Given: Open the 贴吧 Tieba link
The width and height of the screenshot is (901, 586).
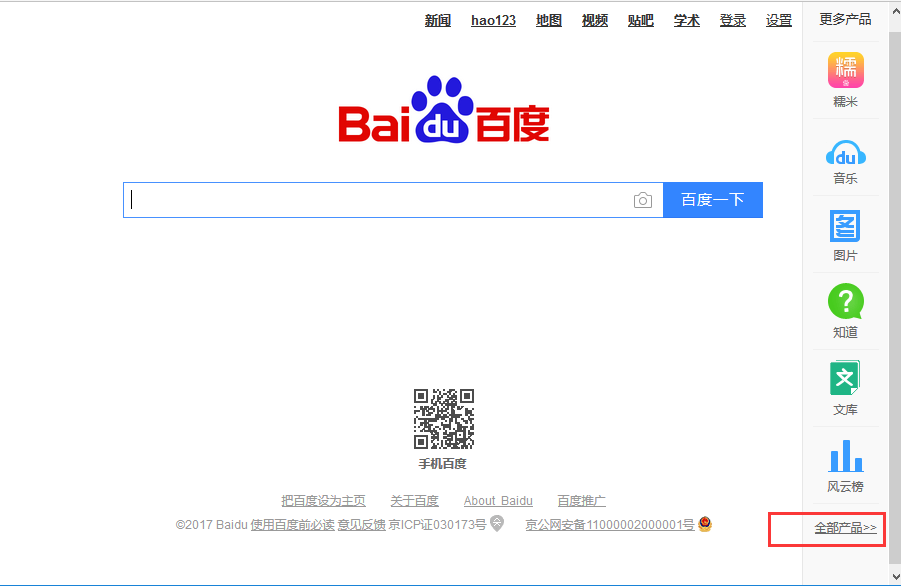Looking at the screenshot, I should 641,21.
